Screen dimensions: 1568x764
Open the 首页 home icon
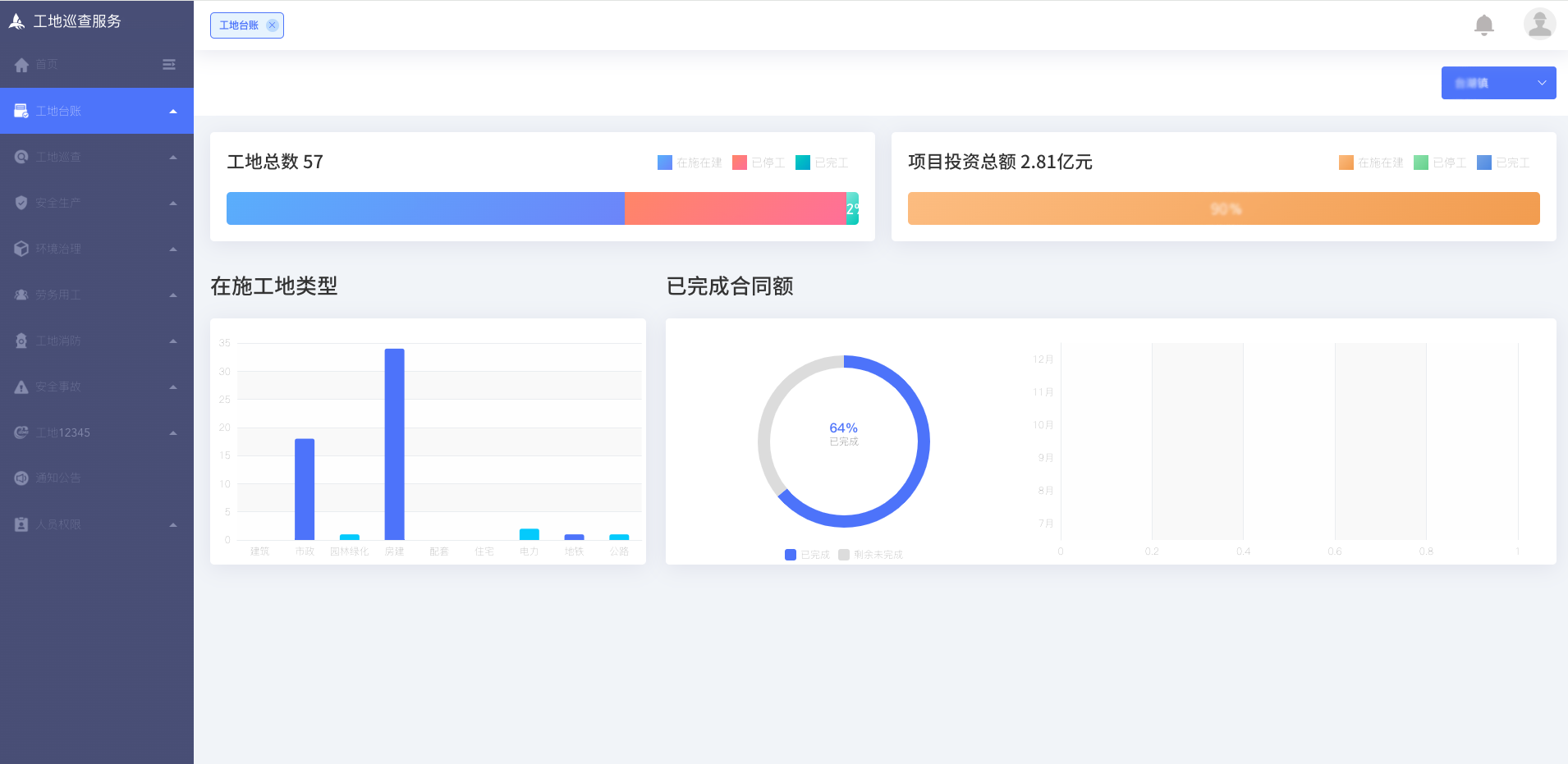click(x=21, y=65)
